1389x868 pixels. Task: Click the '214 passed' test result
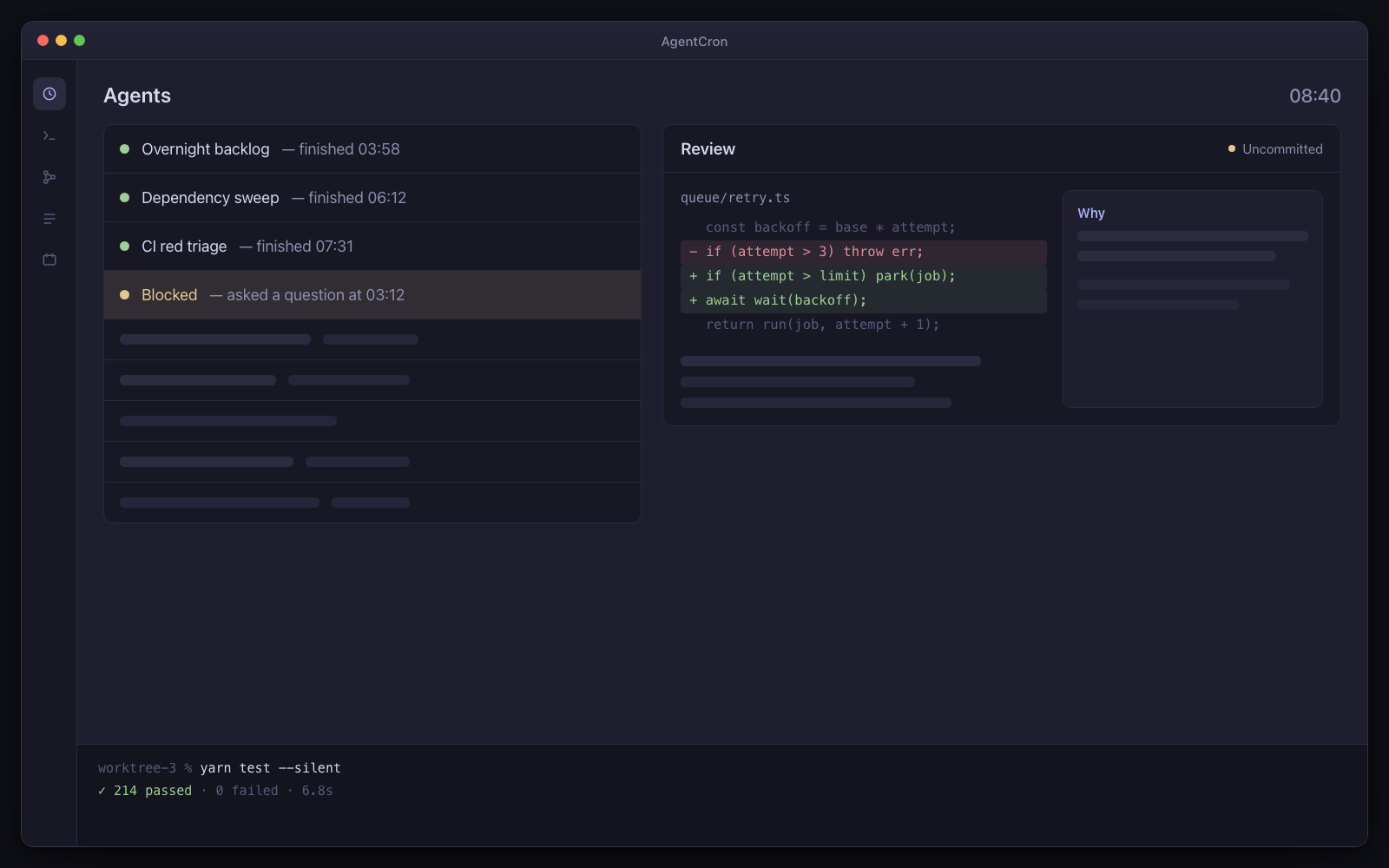[x=153, y=791]
